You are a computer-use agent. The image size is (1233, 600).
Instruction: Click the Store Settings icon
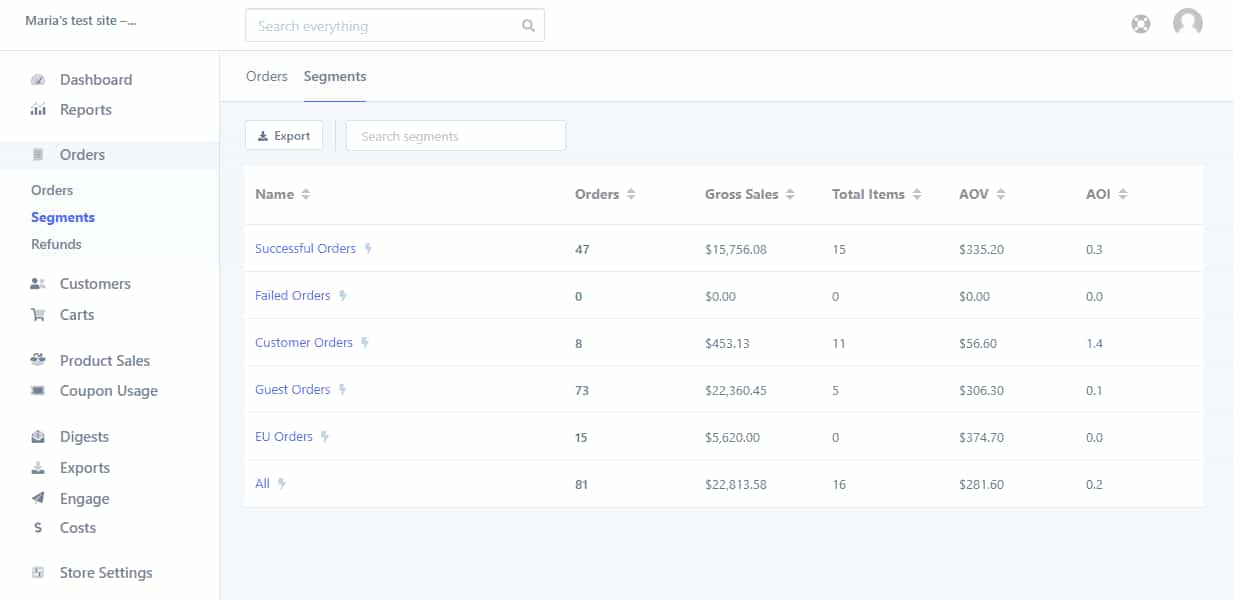[x=38, y=573]
